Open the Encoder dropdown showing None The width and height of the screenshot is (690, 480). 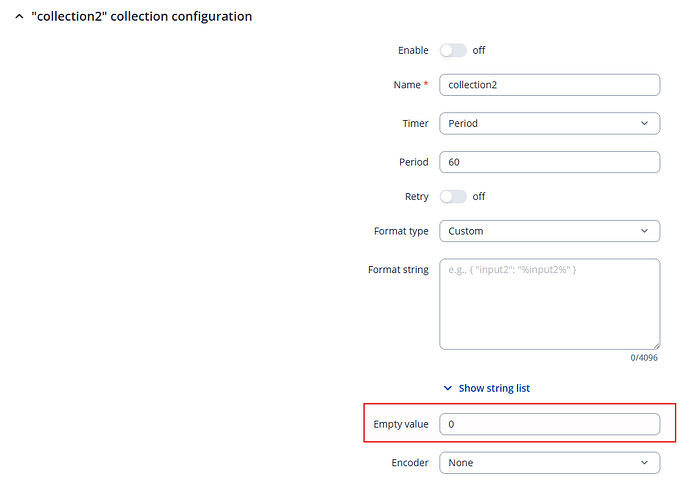click(x=549, y=463)
